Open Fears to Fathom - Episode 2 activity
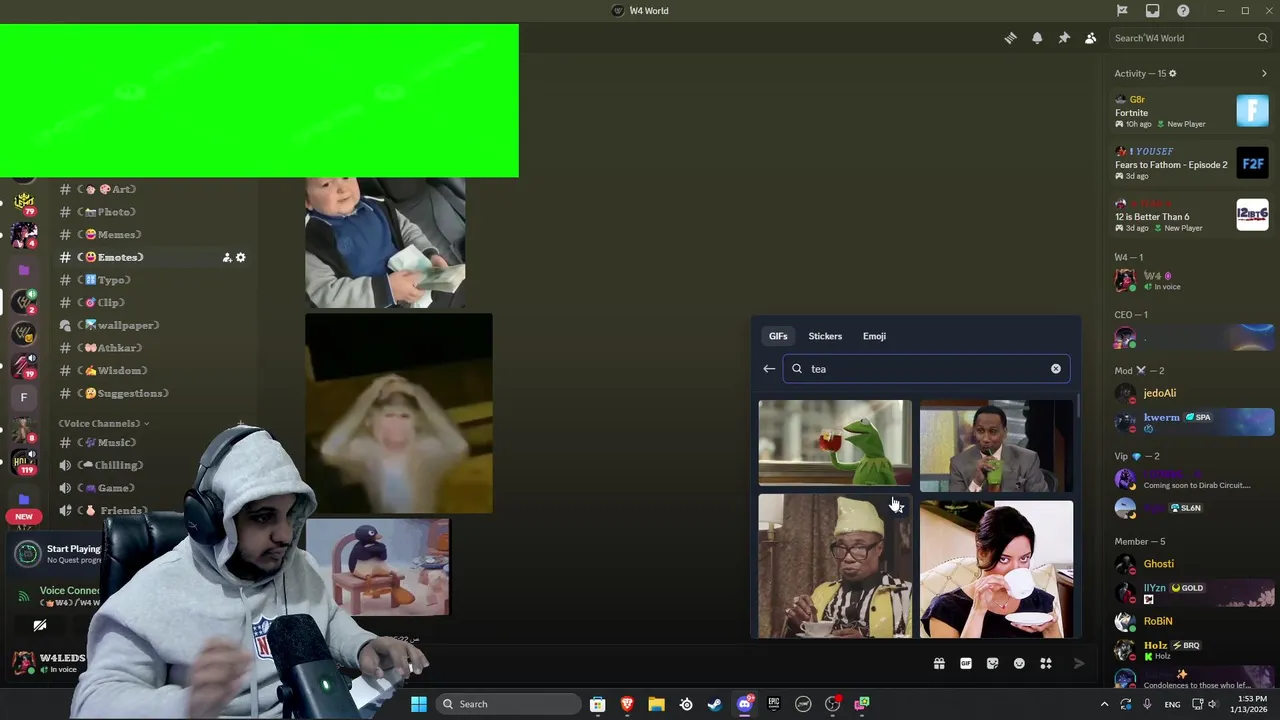 pos(1192,164)
